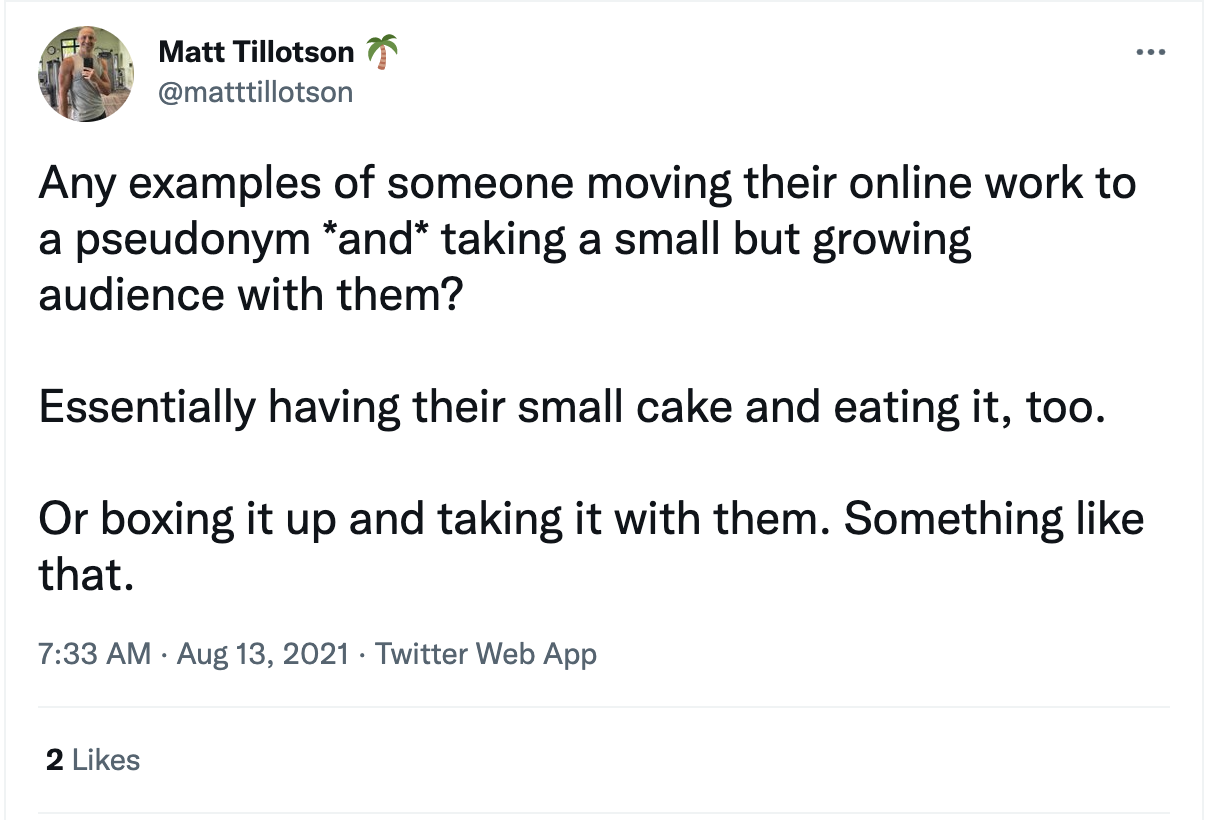The image size is (1208, 820).
Task: Open the Matt Tillotson display name link
Action: pos(255,51)
